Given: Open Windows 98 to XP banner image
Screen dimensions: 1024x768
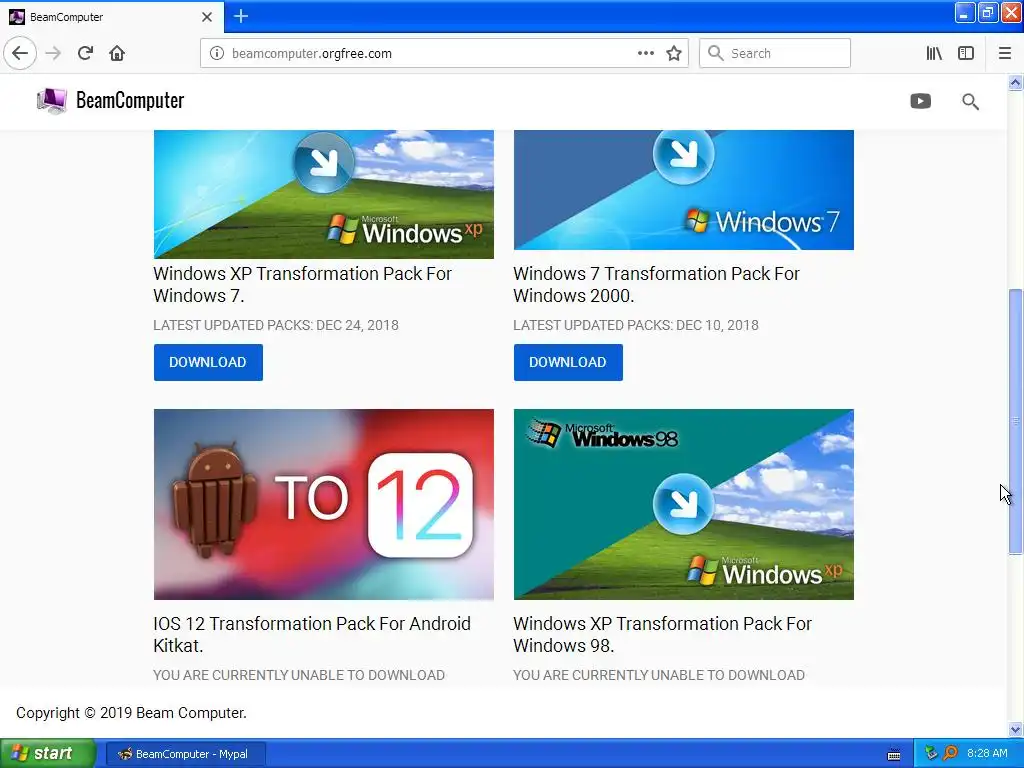Looking at the screenshot, I should click(683, 504).
